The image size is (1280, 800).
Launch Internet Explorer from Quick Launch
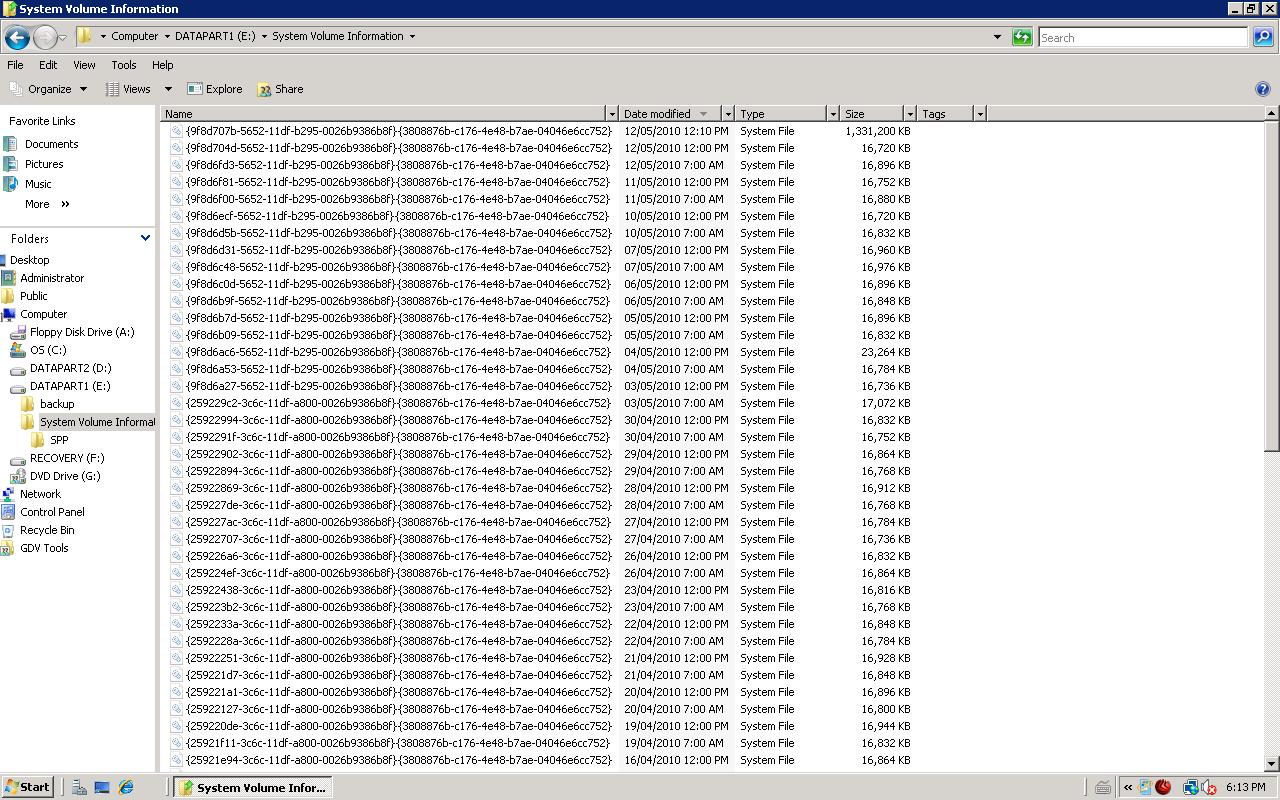pos(124,786)
